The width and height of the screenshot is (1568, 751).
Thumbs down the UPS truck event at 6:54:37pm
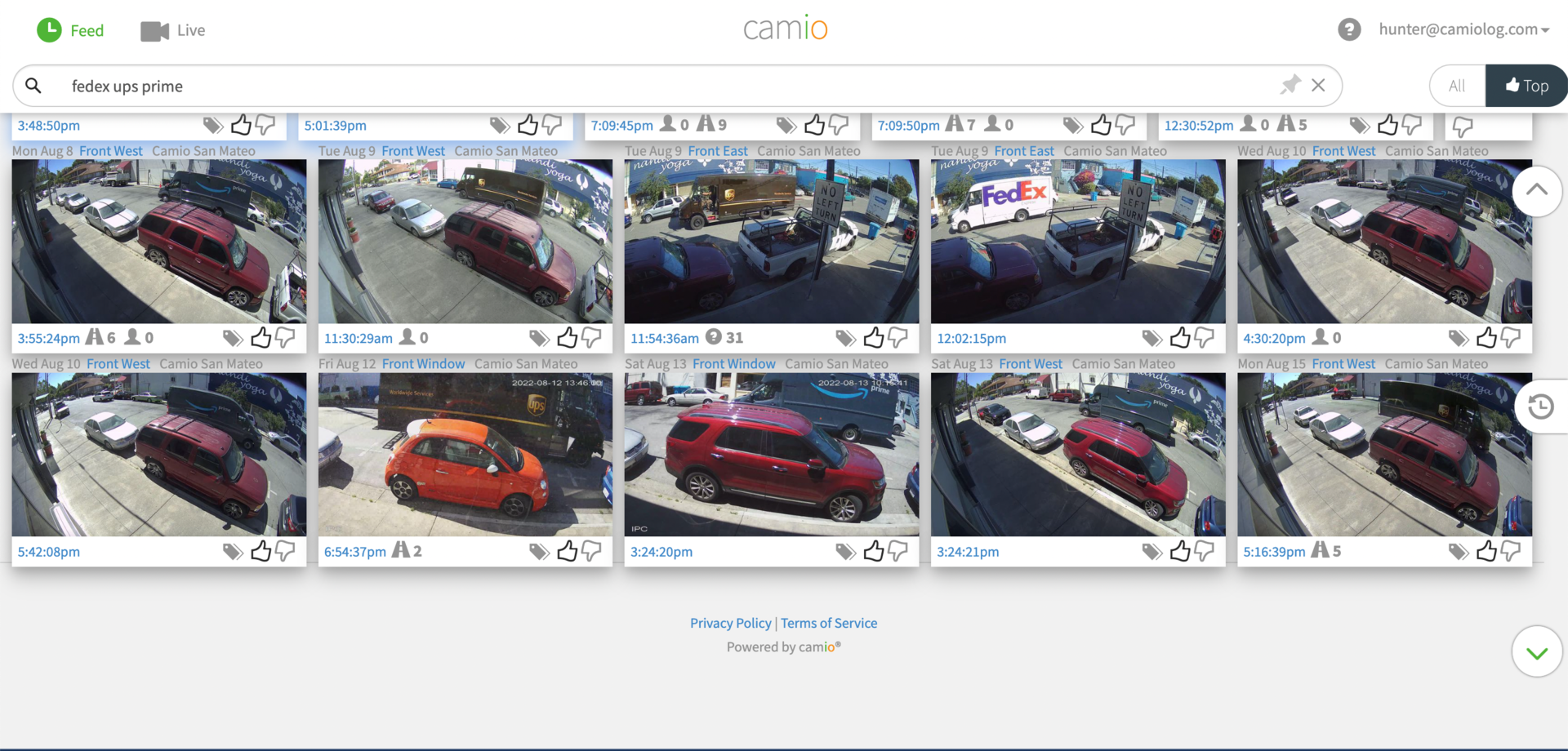pyautogui.click(x=590, y=551)
